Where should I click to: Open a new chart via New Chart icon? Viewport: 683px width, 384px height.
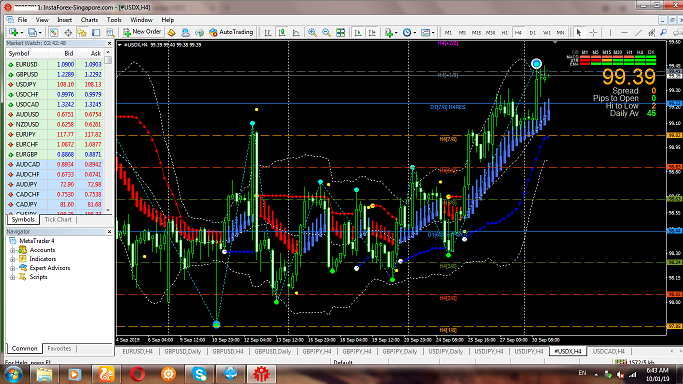[14, 33]
